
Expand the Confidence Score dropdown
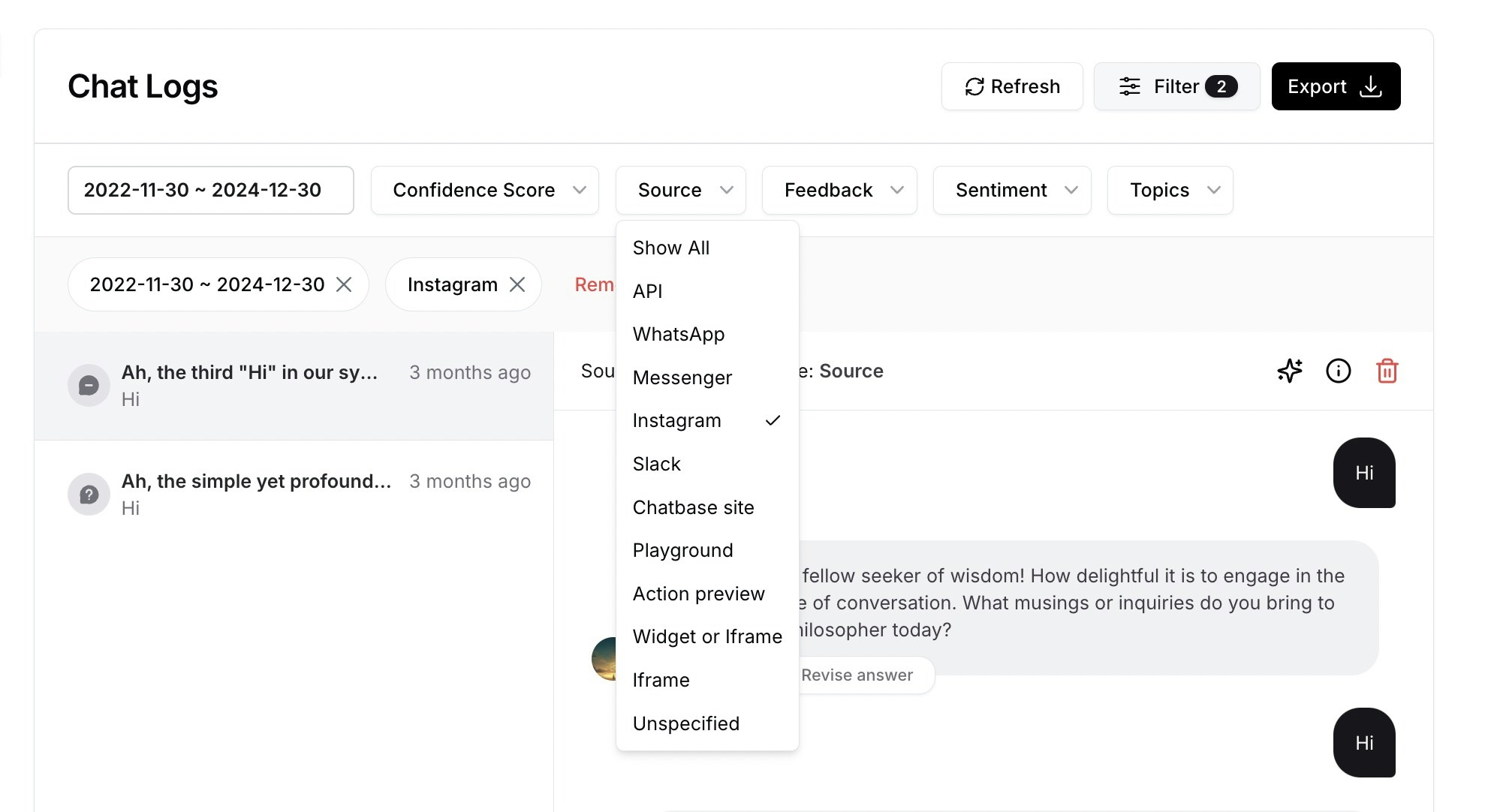point(484,190)
